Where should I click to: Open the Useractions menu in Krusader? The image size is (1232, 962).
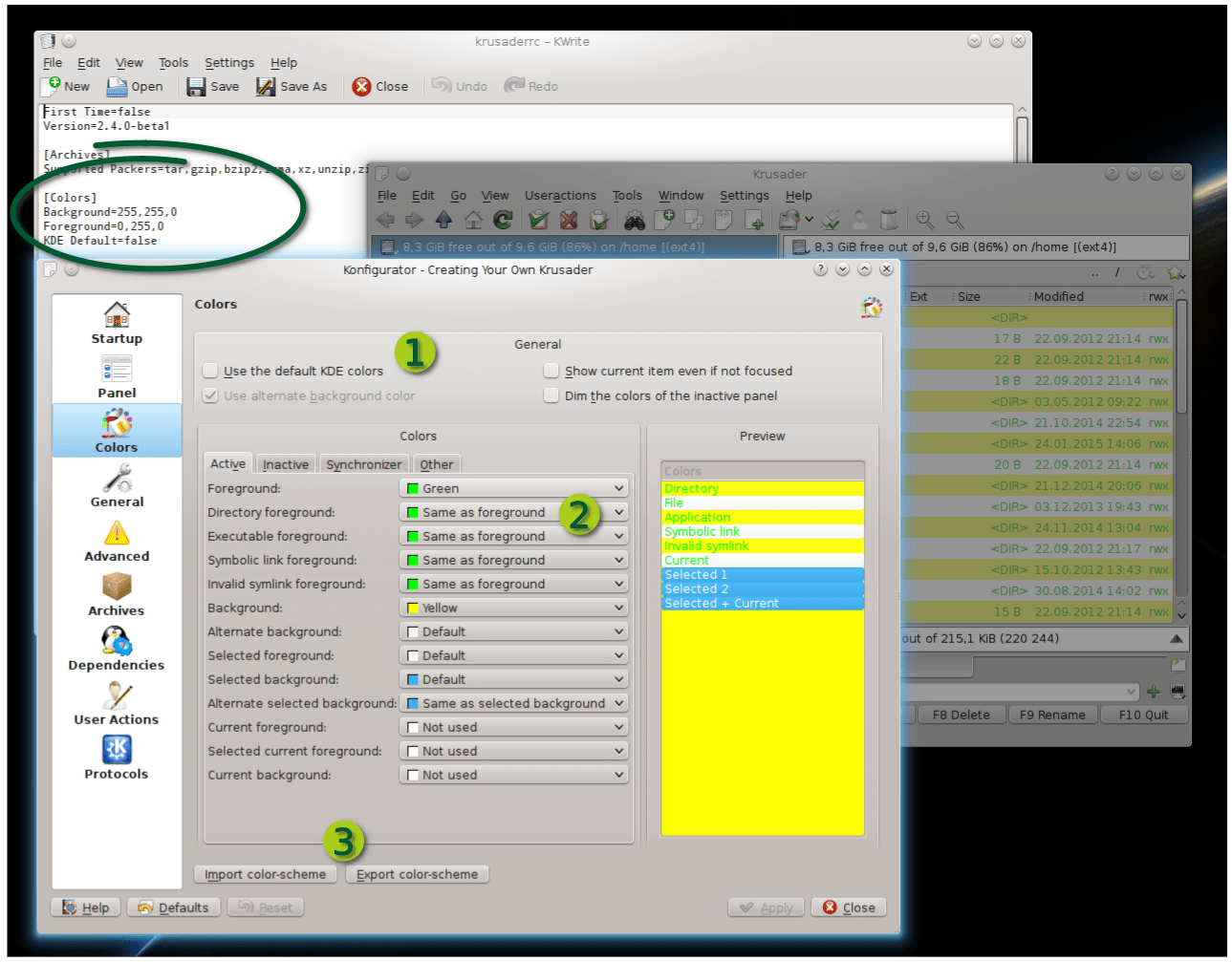(x=560, y=196)
